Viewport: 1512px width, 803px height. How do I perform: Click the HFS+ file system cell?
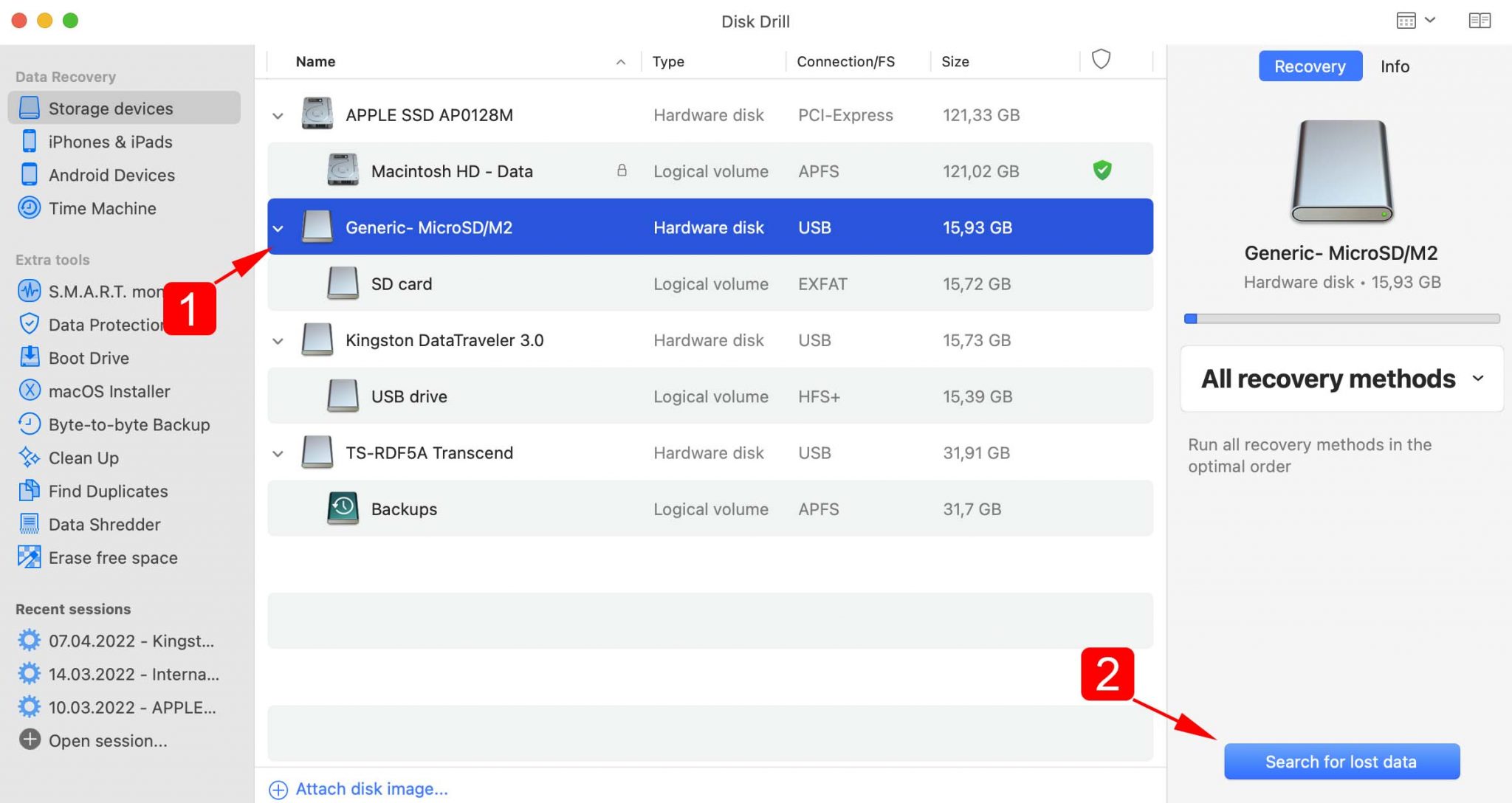(819, 396)
